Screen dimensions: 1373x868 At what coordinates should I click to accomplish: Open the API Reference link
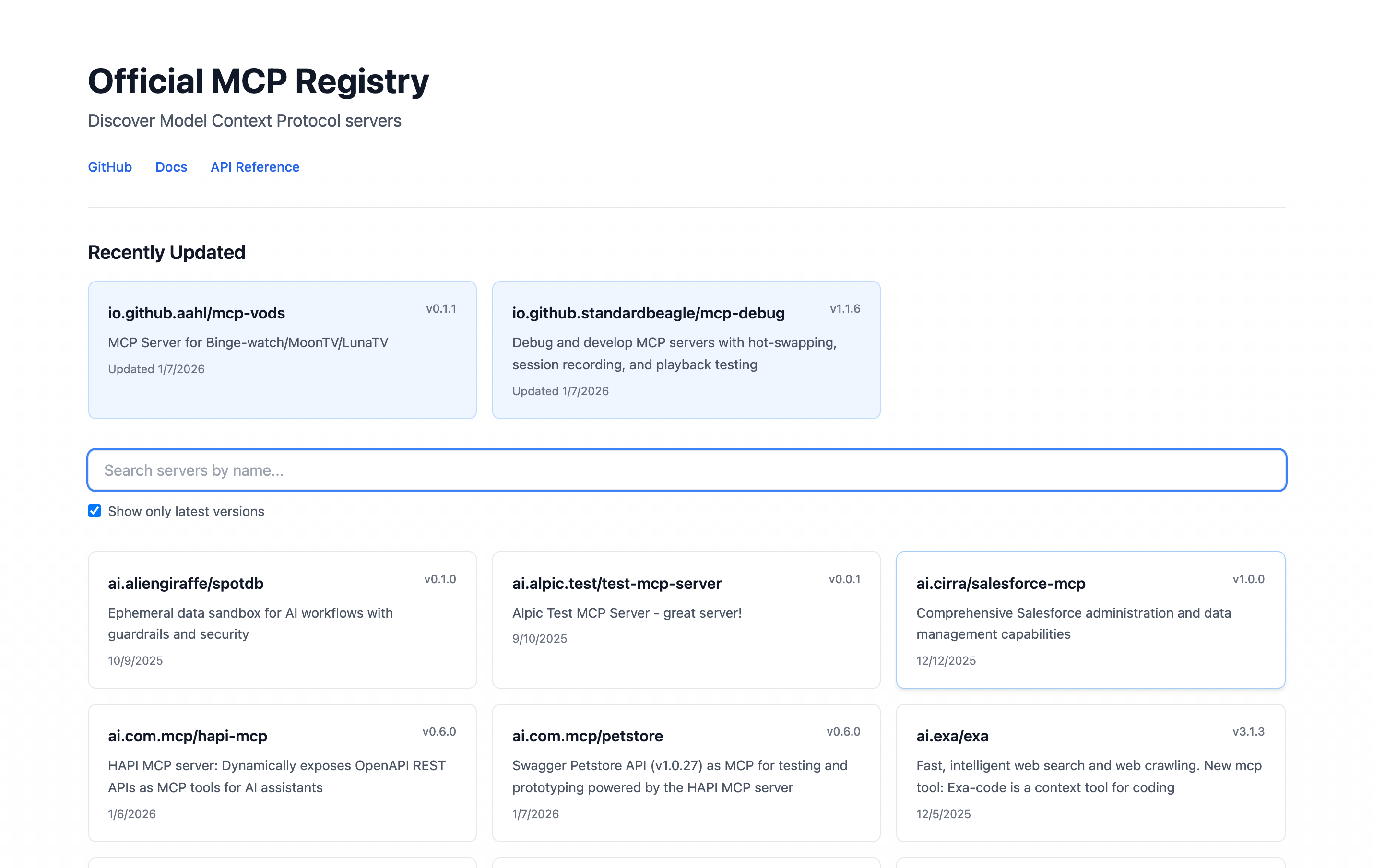[x=254, y=167]
